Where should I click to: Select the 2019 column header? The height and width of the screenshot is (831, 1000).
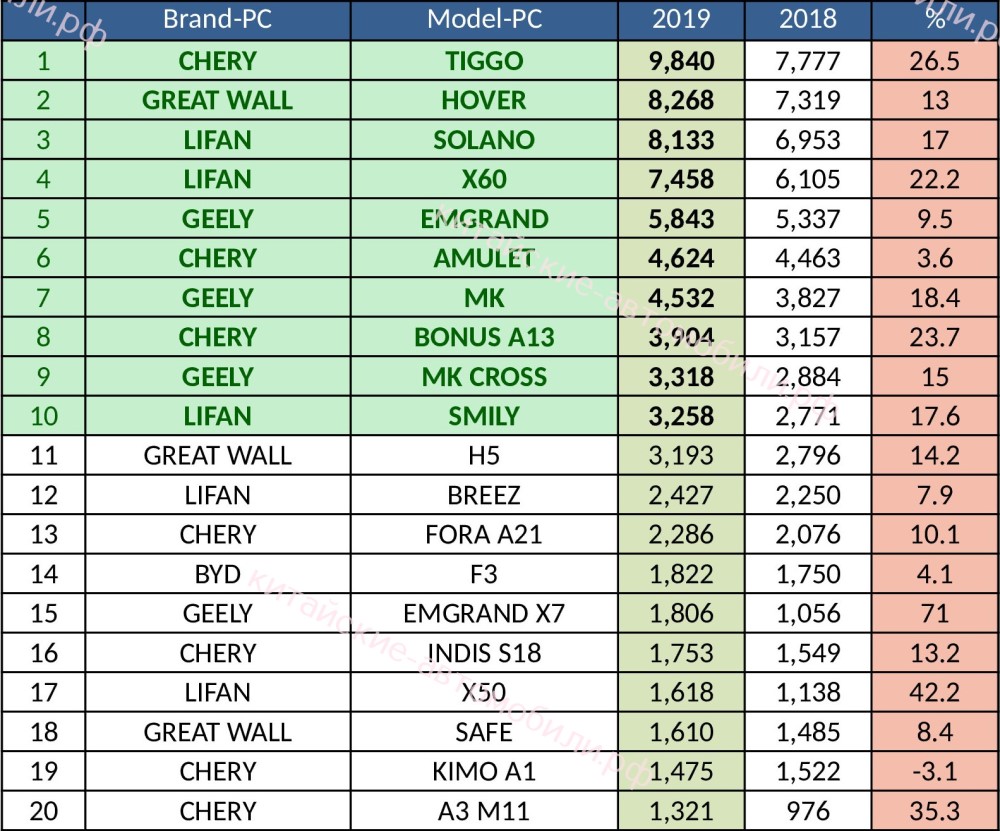coord(681,20)
